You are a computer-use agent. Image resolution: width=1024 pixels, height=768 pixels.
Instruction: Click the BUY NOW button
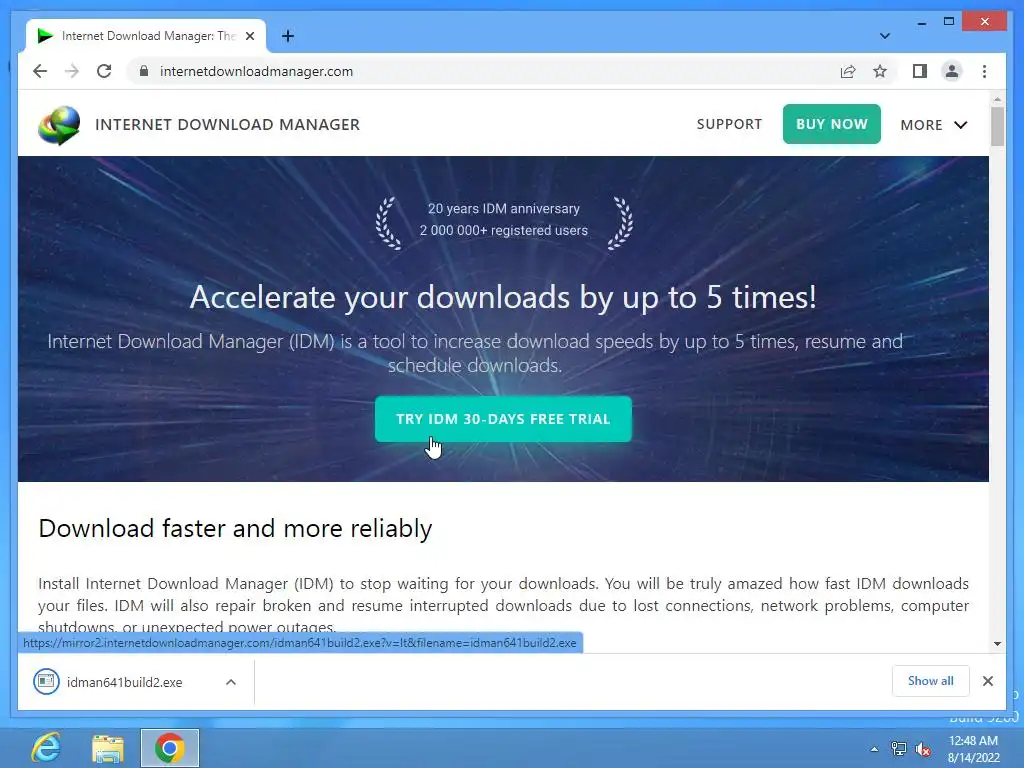click(x=831, y=124)
